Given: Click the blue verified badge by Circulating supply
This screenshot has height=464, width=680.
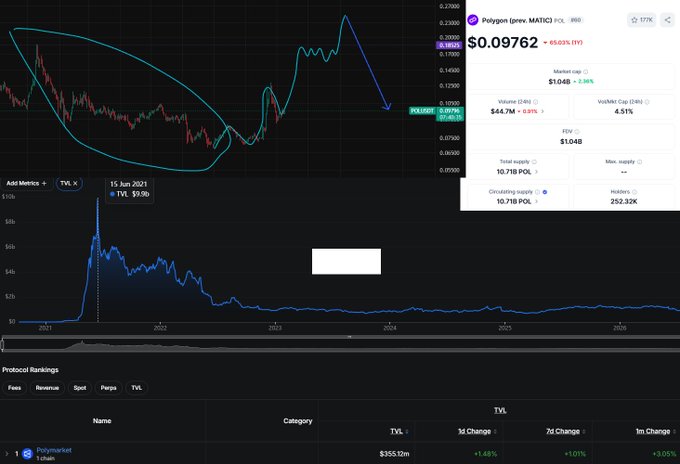Looking at the screenshot, I should point(545,192).
